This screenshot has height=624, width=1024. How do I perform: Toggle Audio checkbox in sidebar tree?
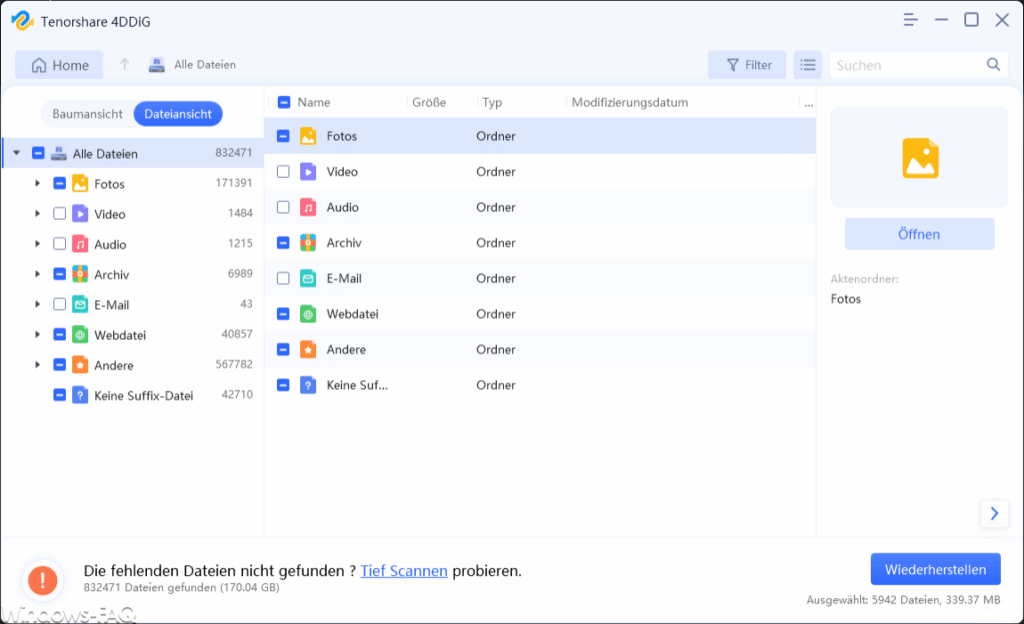click(x=59, y=243)
